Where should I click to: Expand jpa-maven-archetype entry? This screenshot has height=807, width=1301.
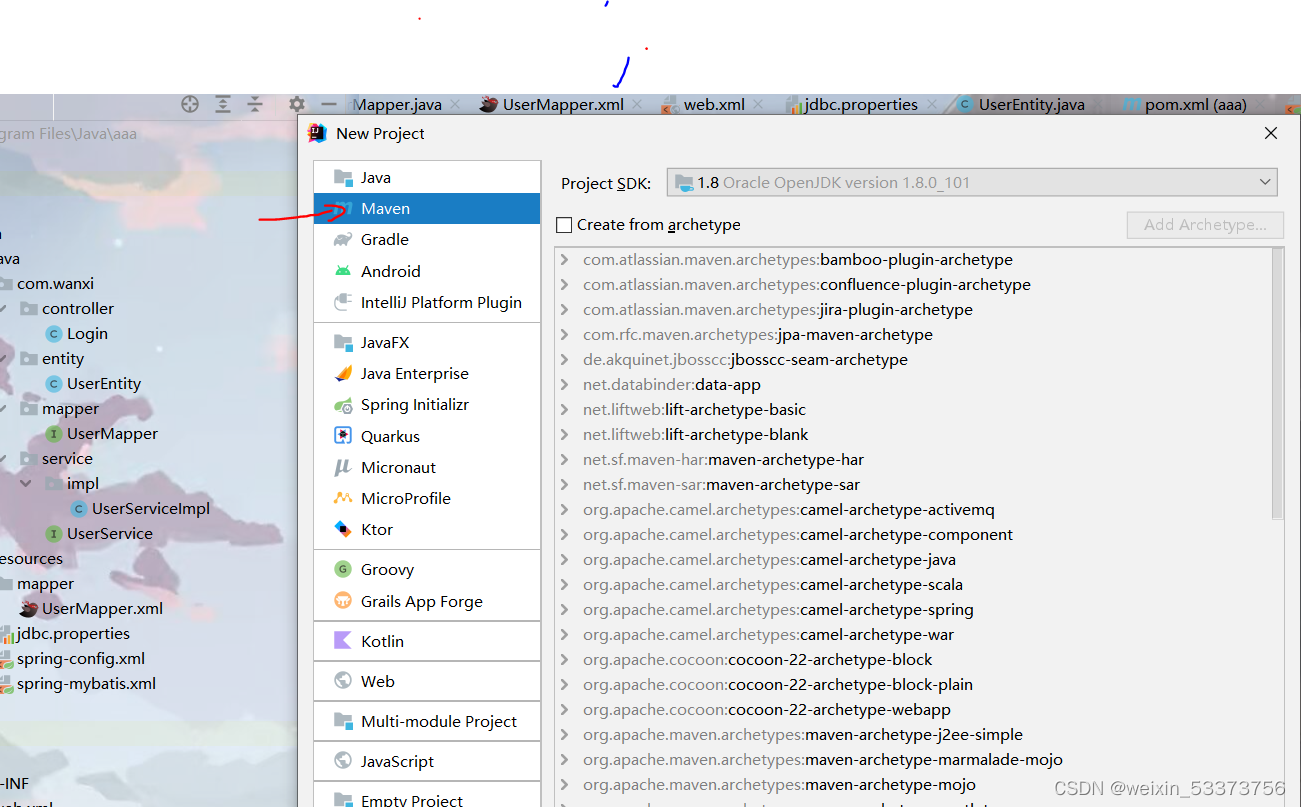pos(564,335)
